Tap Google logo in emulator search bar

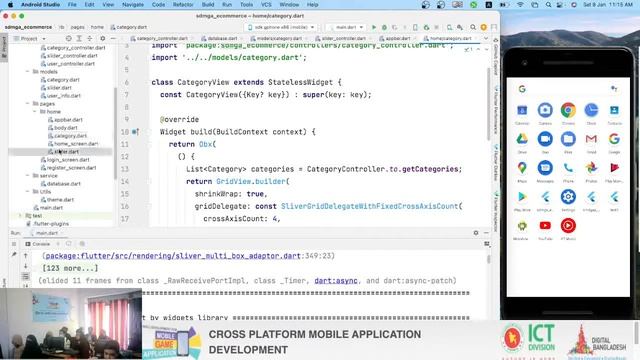click(x=522, y=89)
